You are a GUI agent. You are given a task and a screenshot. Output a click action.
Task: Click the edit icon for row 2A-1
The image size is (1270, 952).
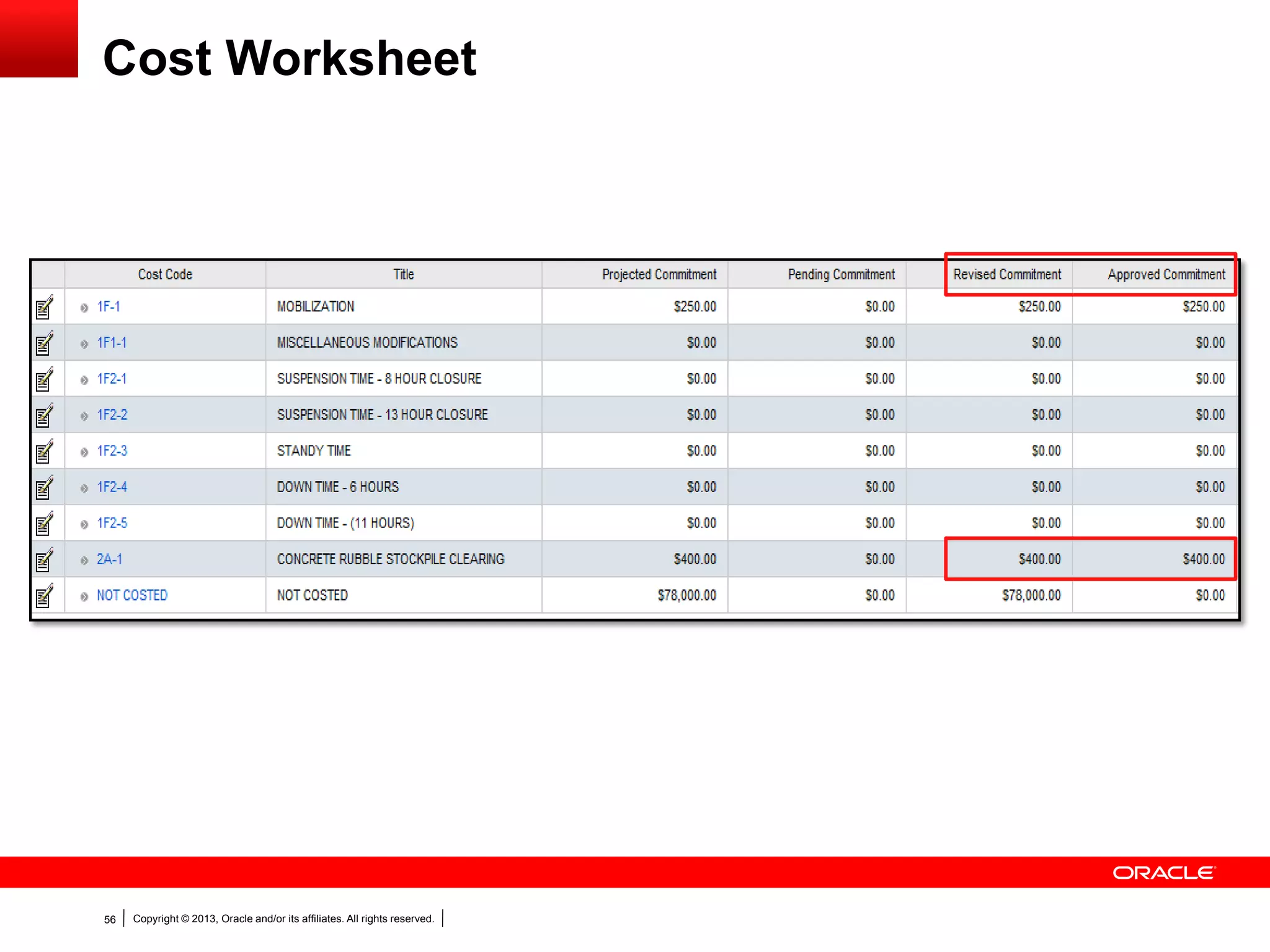point(45,559)
